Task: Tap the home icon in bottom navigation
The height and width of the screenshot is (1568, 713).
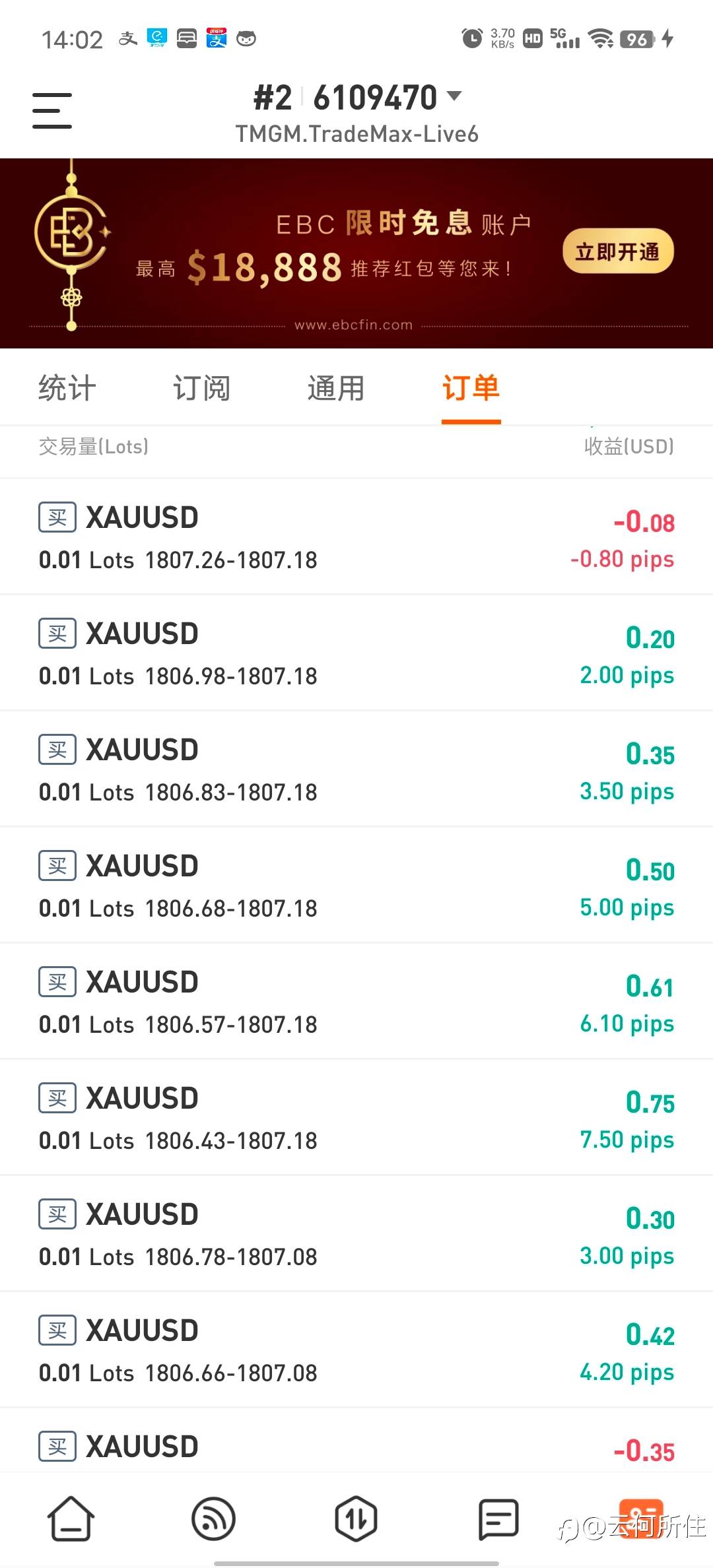Action: [71, 1518]
